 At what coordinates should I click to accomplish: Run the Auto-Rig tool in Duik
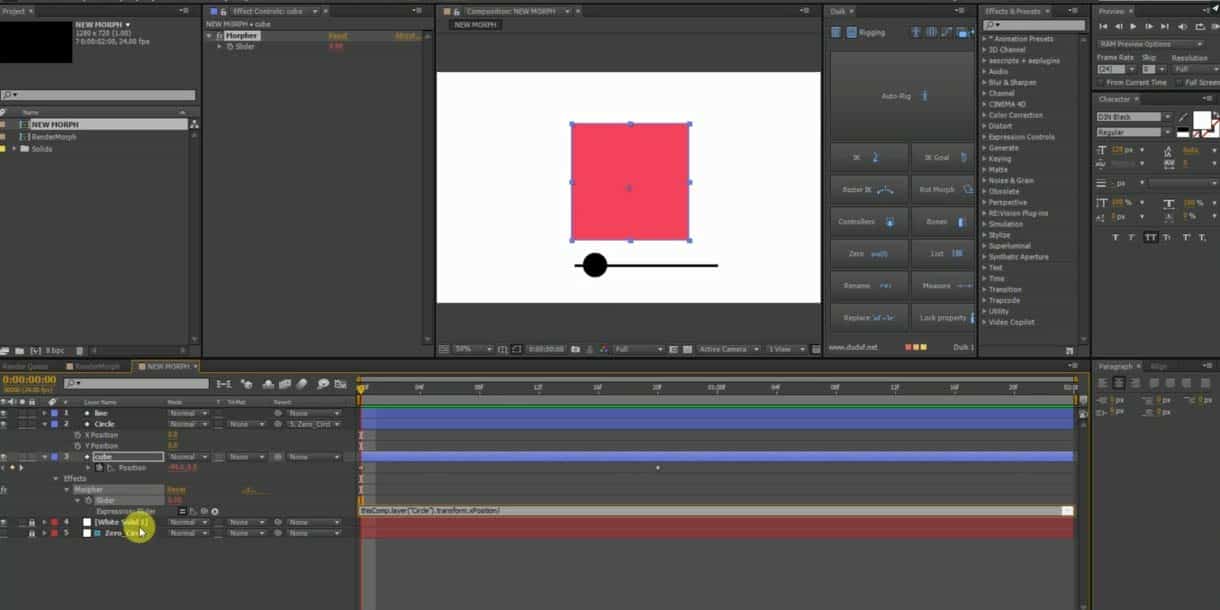903,93
